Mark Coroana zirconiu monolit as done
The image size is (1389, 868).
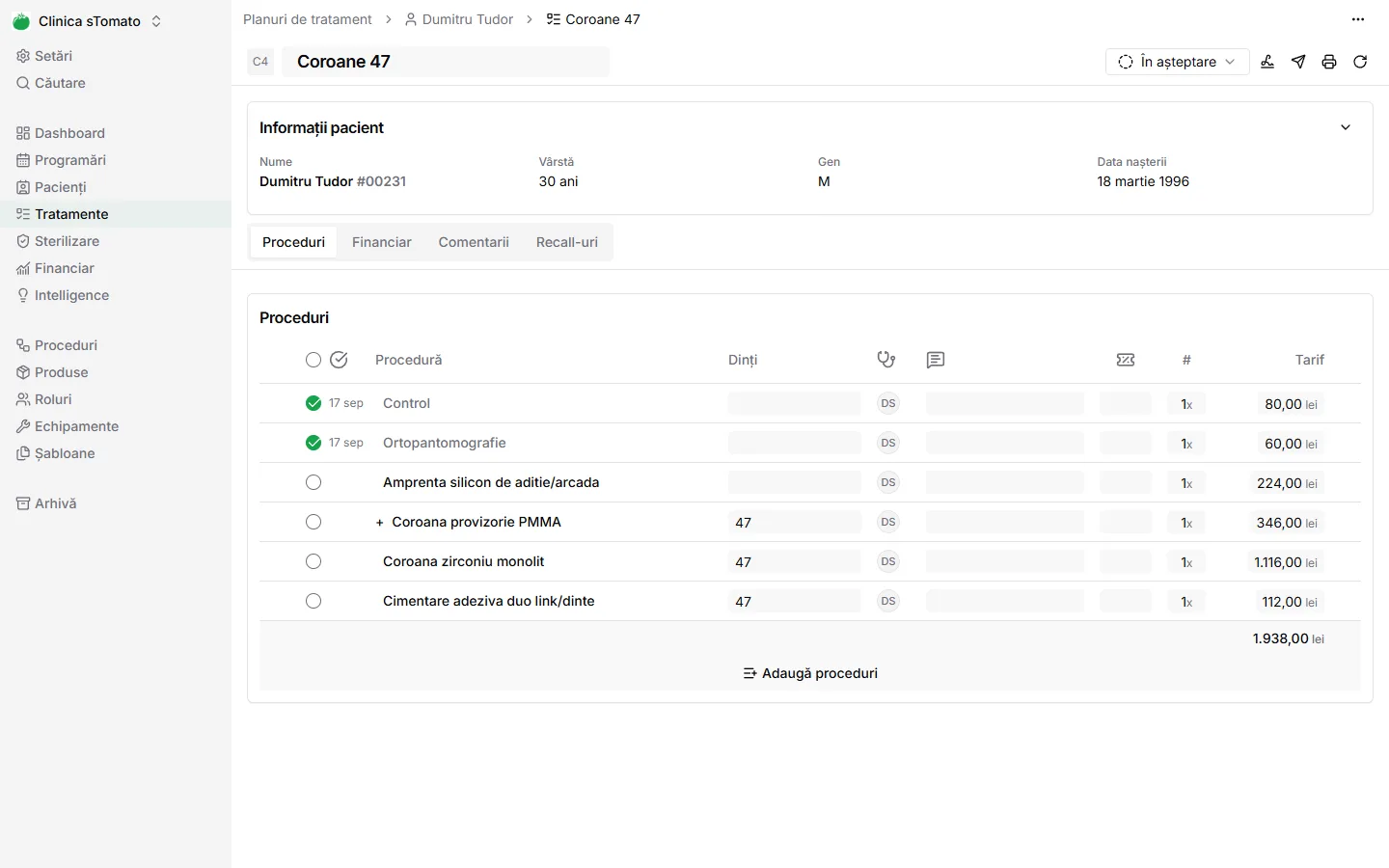coord(313,561)
